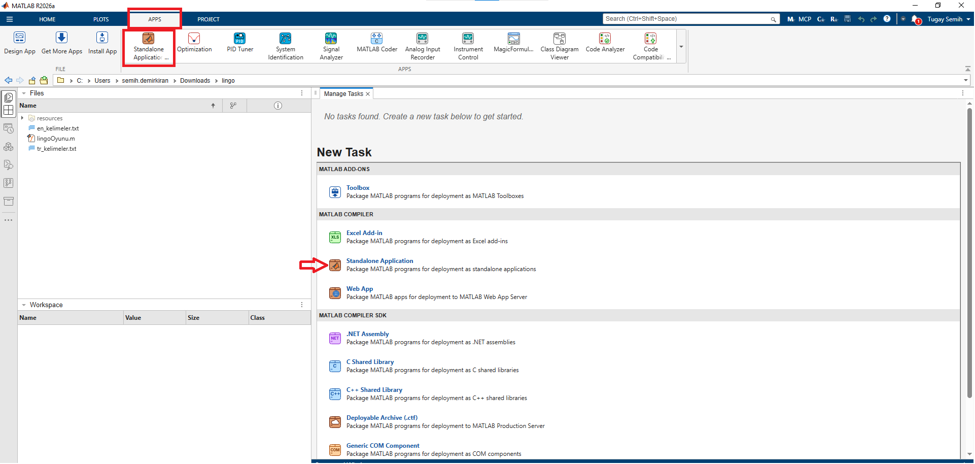
Task: Collapse the toolstrip using the arrow icon
Action: pyautogui.click(x=967, y=68)
